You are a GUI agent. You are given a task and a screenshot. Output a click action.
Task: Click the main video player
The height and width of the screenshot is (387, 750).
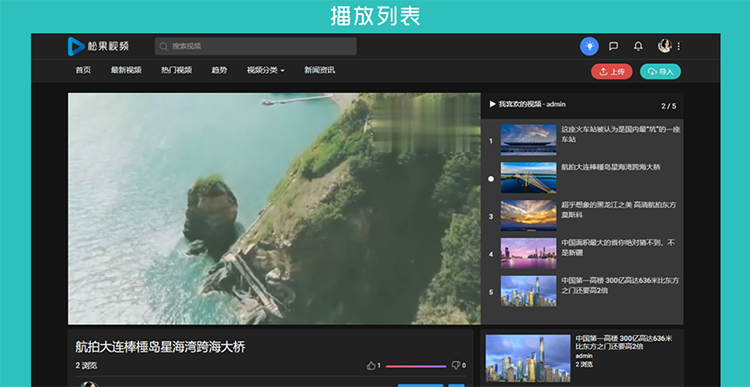pos(274,209)
